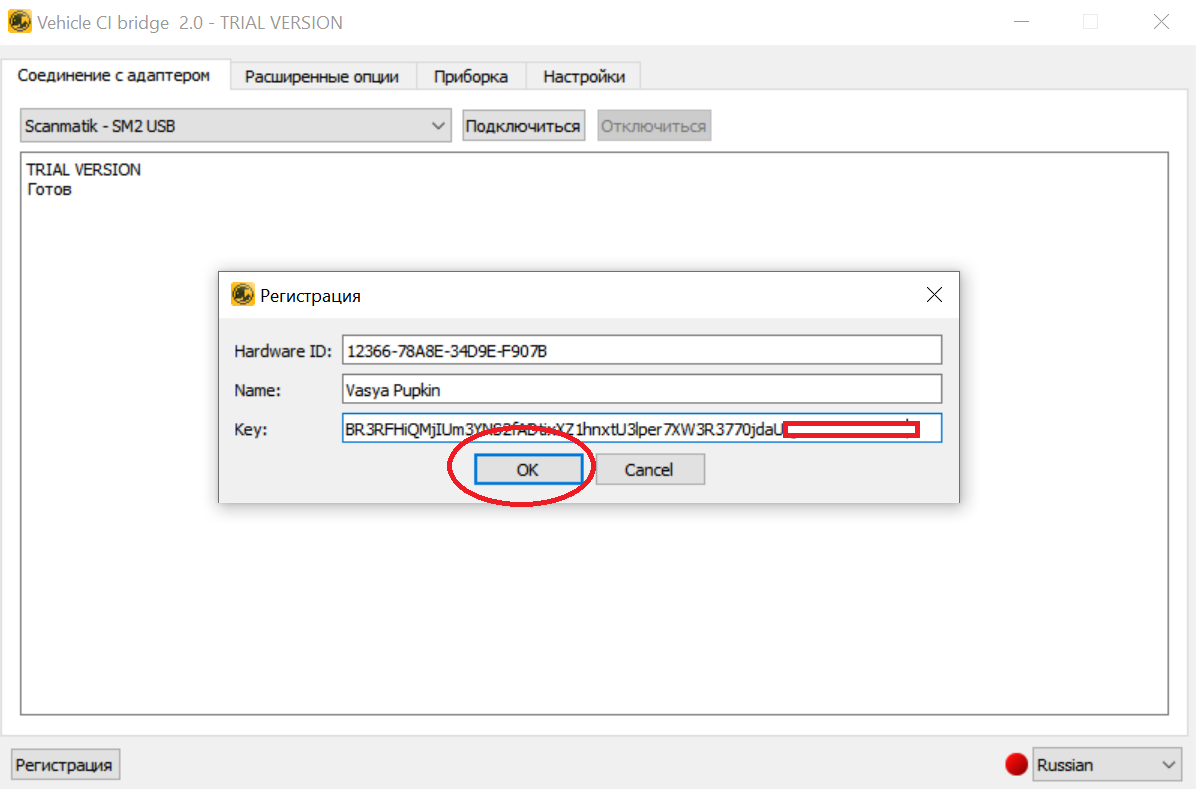Click the Регистрация dialog title icon
This screenshot has width=1196, height=789.
pos(243,295)
